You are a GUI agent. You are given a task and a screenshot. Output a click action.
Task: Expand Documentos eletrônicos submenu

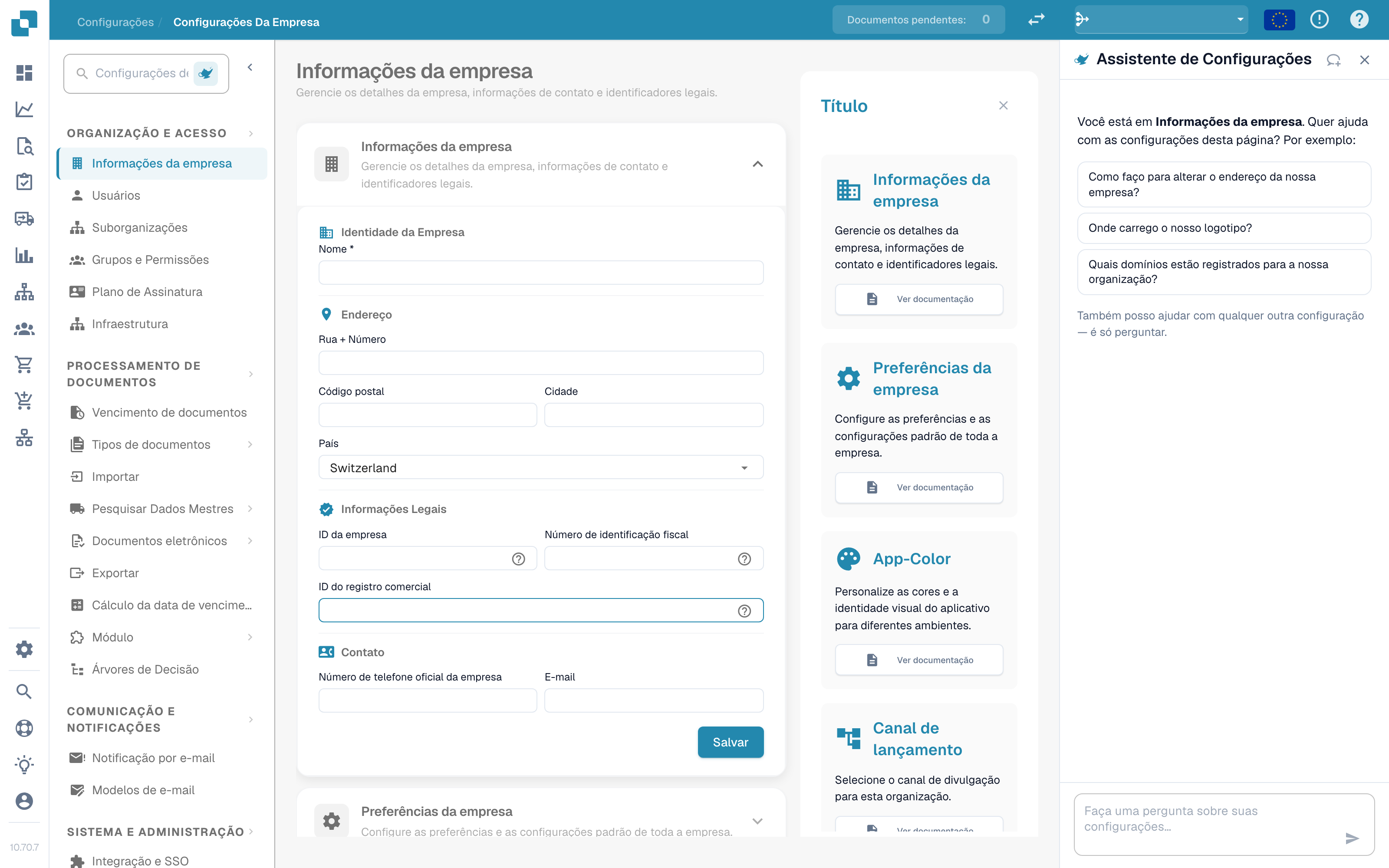250,541
